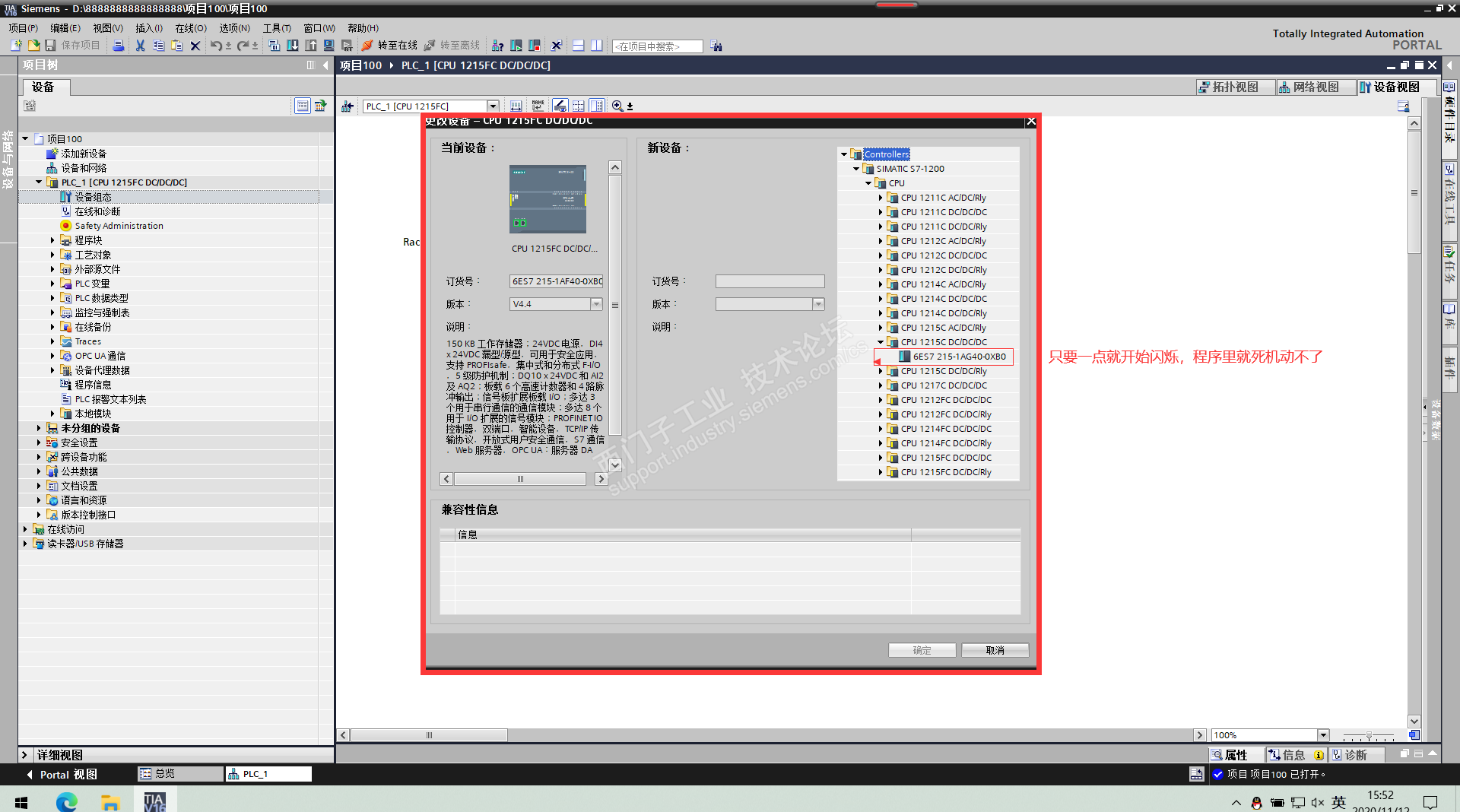The height and width of the screenshot is (812, 1460).
Task: Open the 工具(T) menu
Action: coord(277,28)
